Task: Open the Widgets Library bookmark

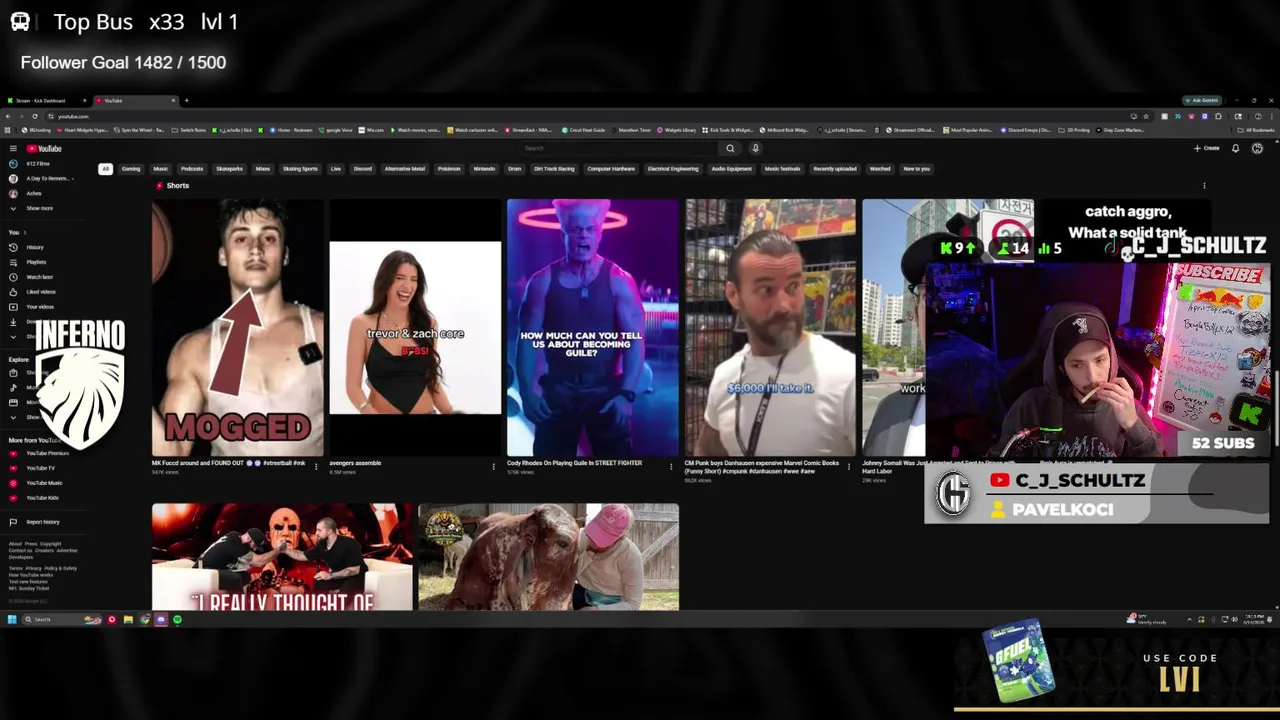Action: click(677, 130)
